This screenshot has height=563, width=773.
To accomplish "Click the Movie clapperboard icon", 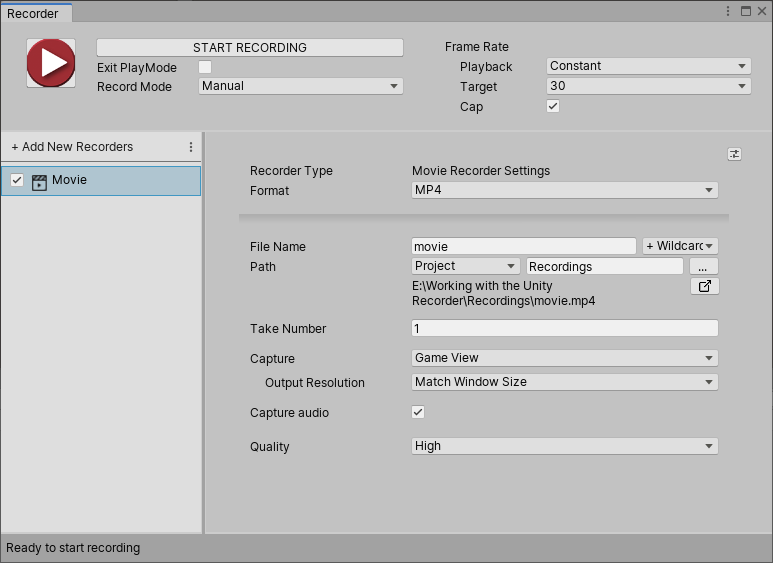I will (x=40, y=181).
